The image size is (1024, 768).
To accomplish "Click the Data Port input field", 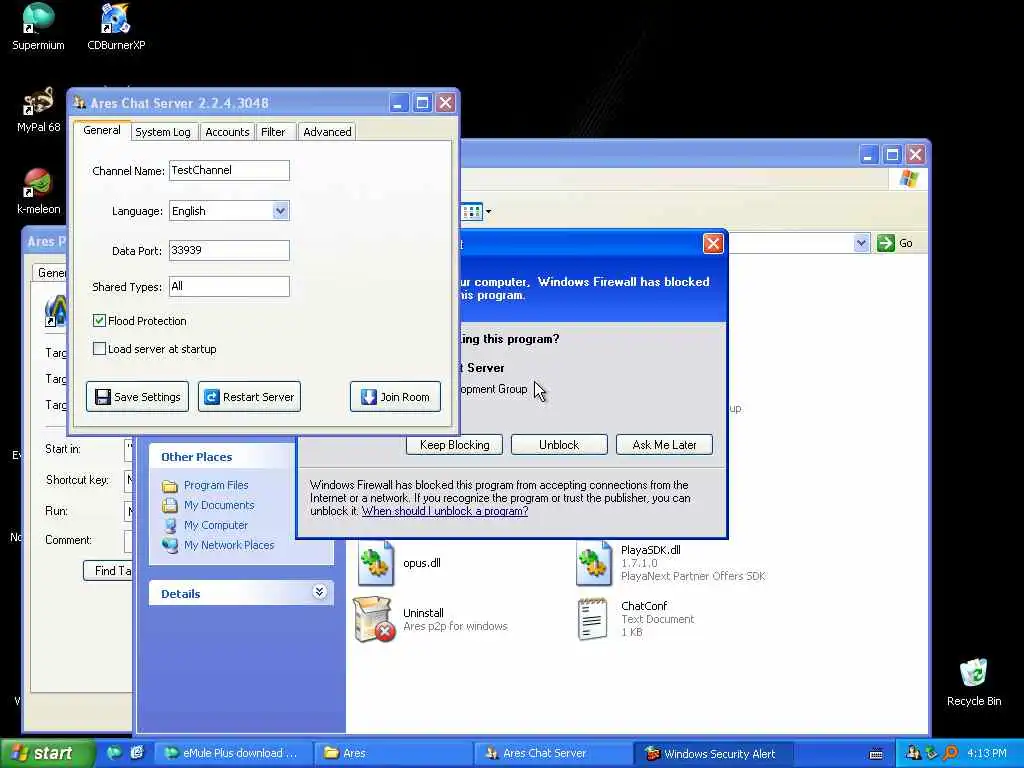I will [229, 250].
